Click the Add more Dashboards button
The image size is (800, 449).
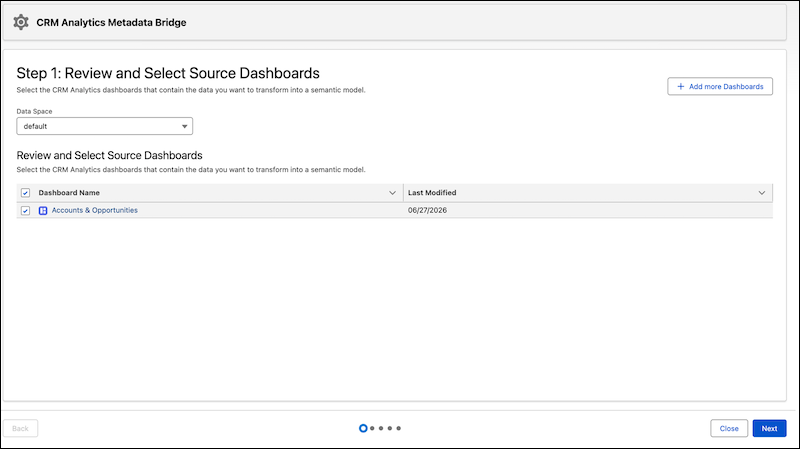pos(720,86)
